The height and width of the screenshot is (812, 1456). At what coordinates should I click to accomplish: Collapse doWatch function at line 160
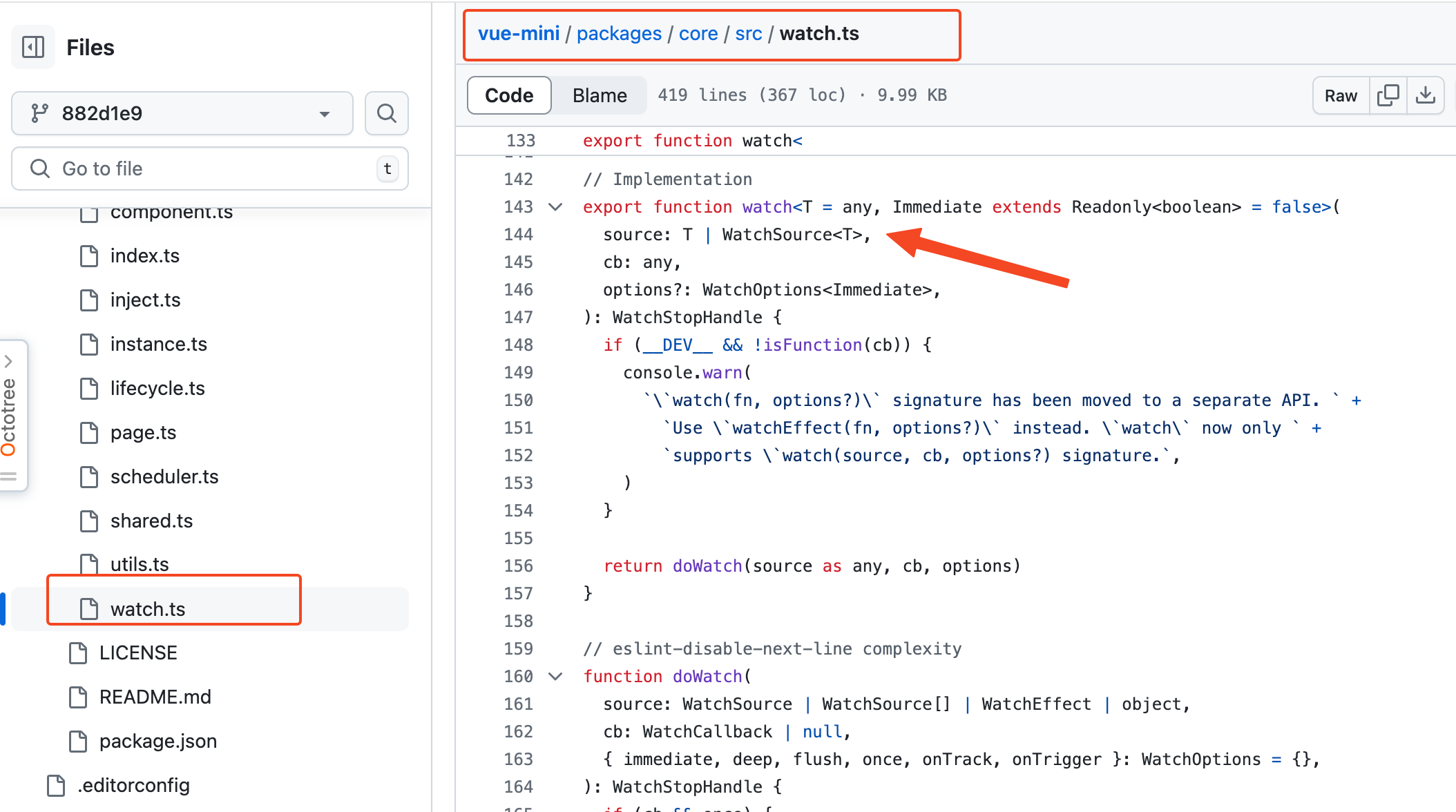point(555,677)
